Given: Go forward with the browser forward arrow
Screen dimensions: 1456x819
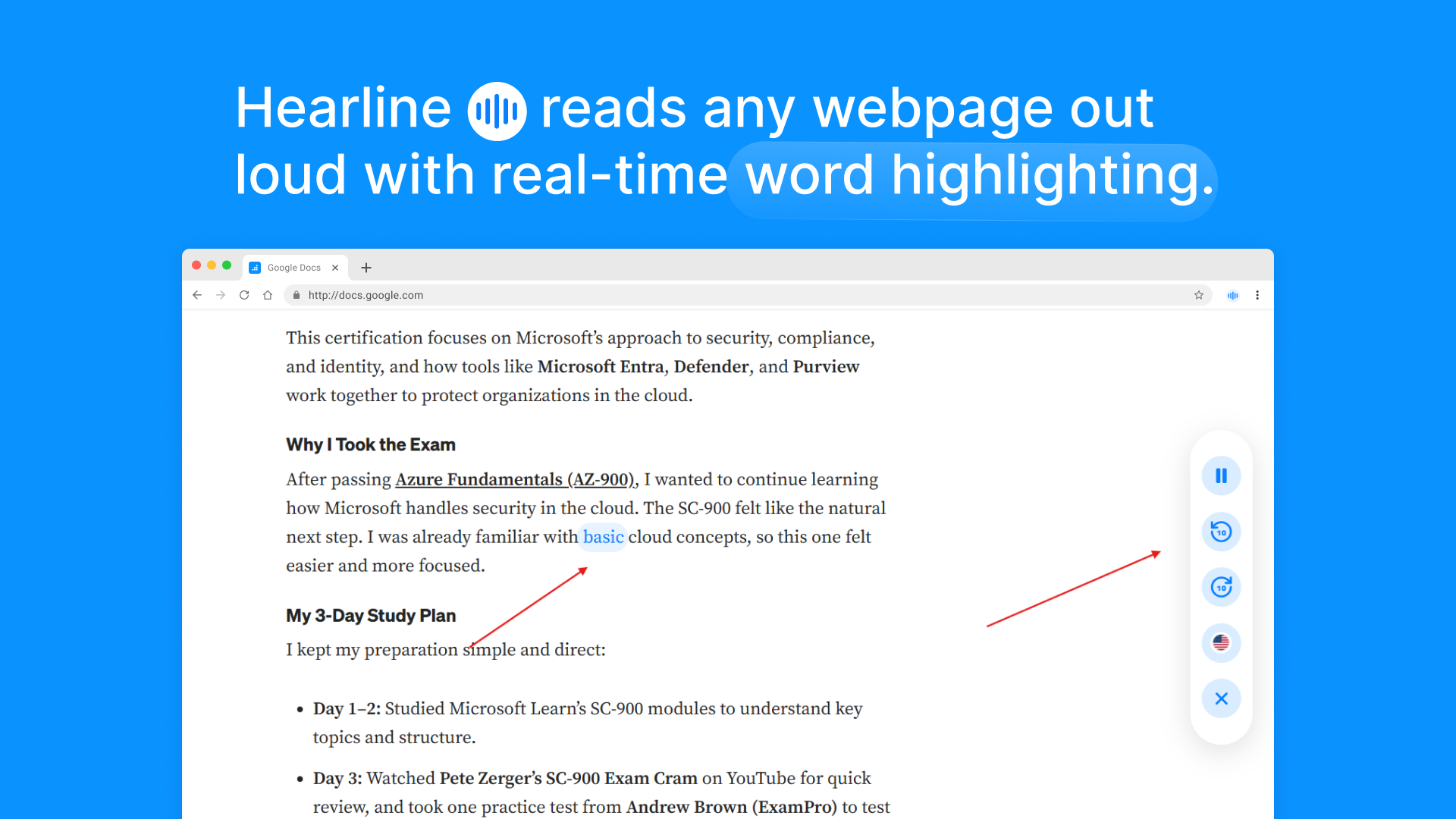Looking at the screenshot, I should [x=221, y=295].
